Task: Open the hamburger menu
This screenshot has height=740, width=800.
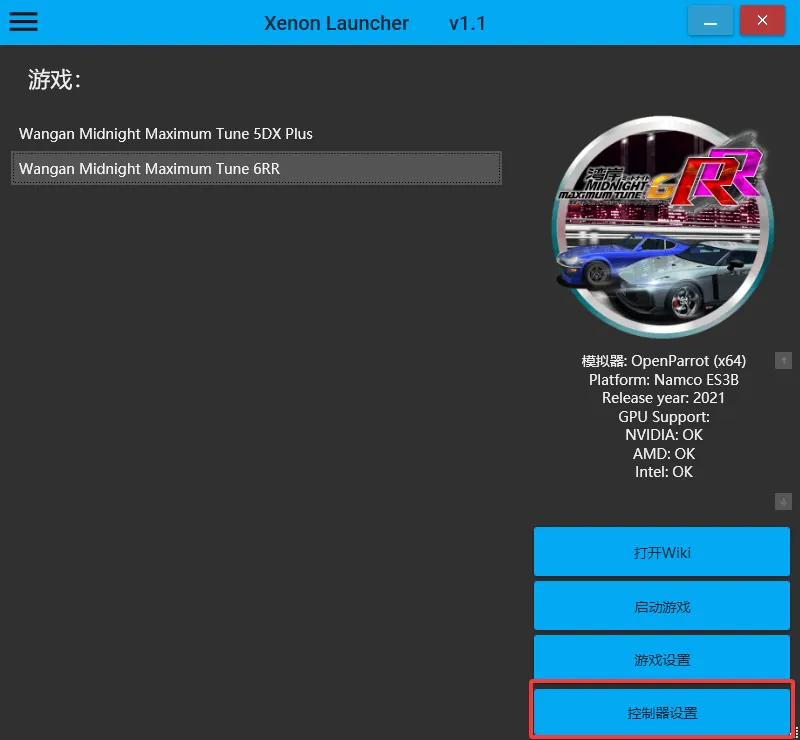Action: point(23,21)
